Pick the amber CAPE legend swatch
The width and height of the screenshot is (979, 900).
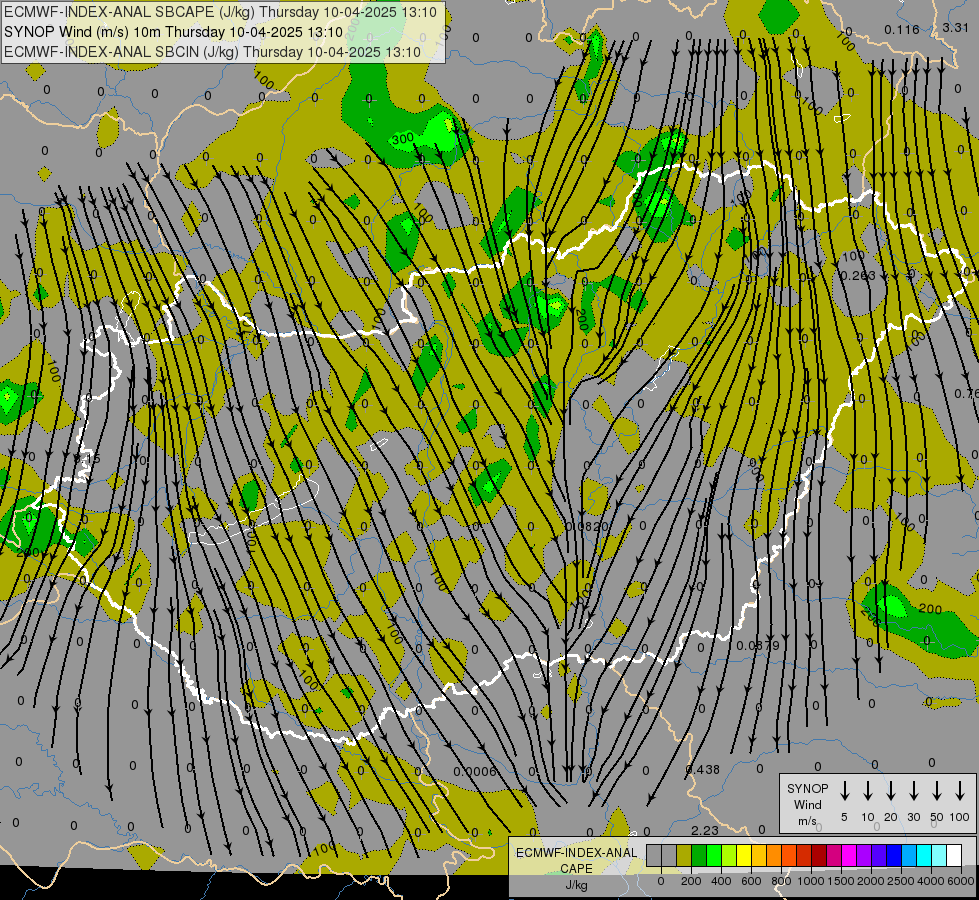point(759,855)
